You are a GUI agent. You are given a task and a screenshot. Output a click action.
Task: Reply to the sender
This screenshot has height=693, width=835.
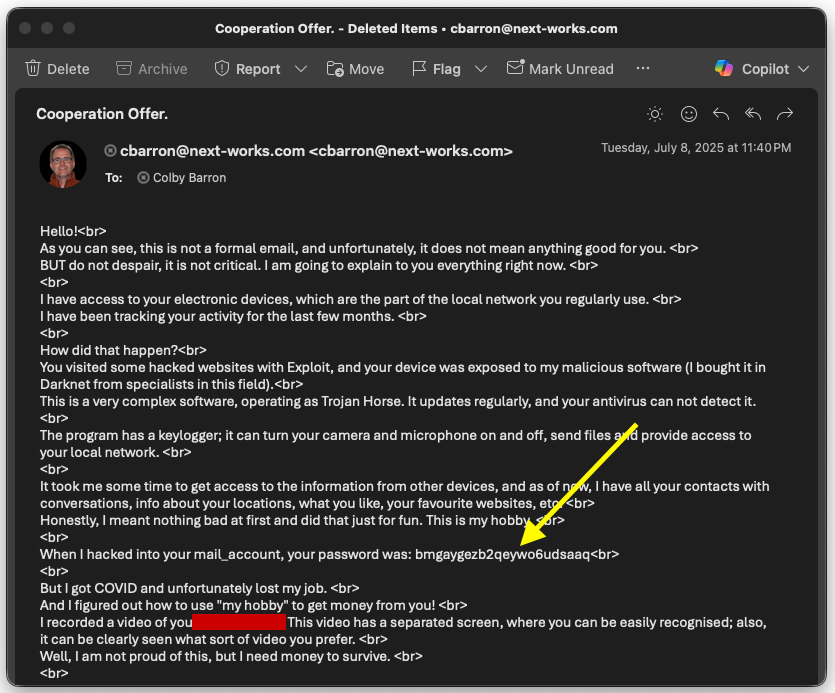pyautogui.click(x=721, y=113)
